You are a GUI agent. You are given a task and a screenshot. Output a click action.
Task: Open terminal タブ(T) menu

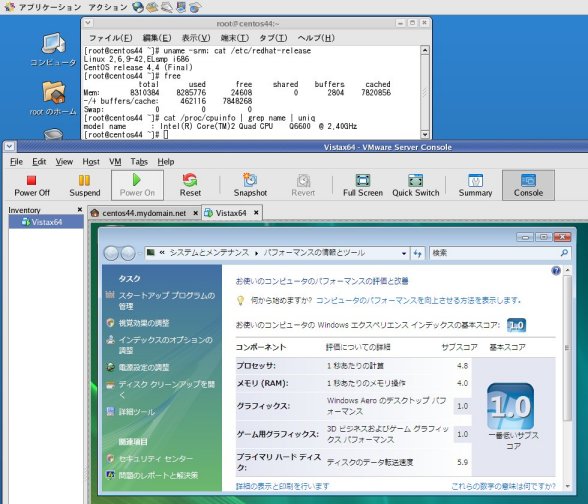coord(273,38)
